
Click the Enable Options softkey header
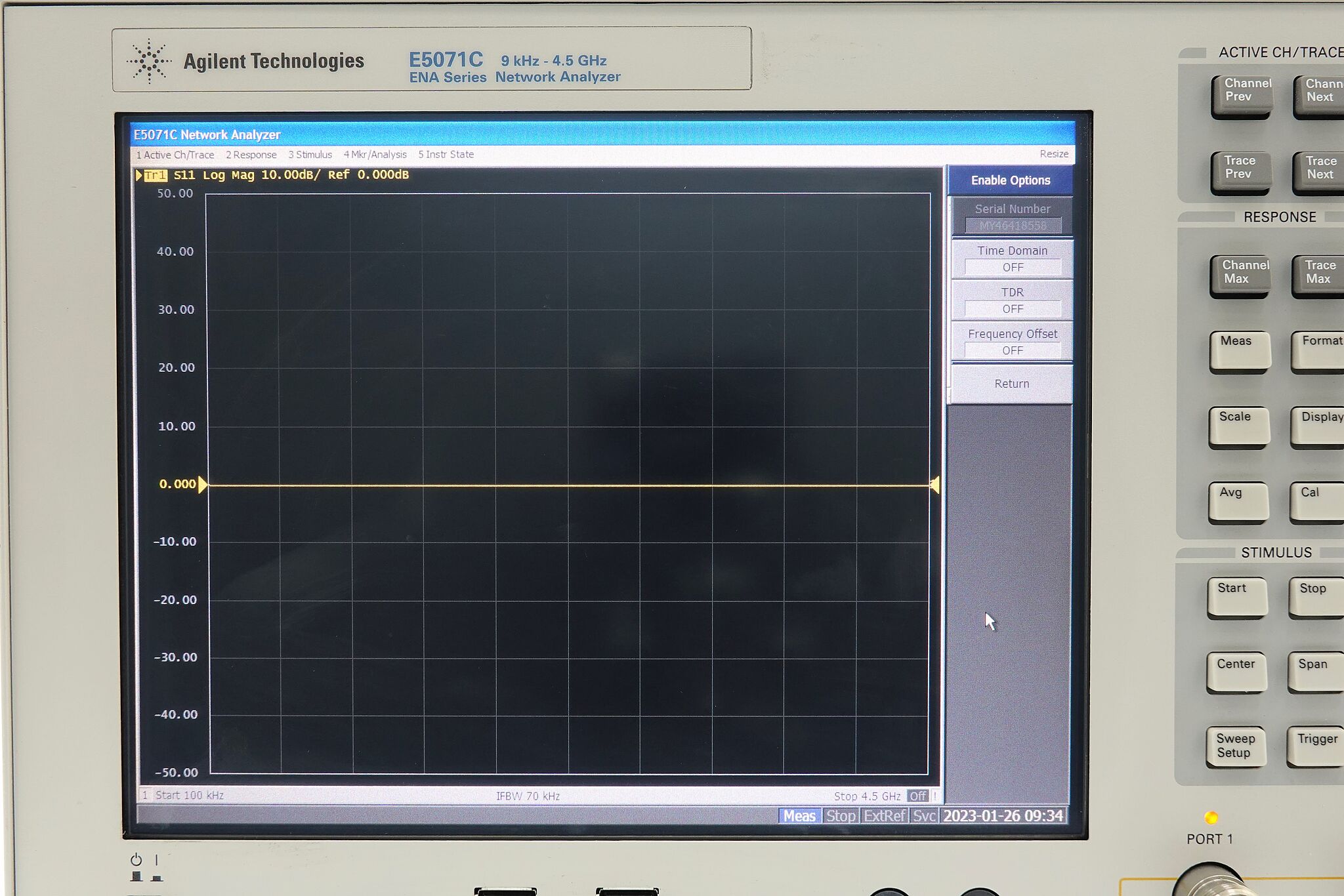[1011, 180]
